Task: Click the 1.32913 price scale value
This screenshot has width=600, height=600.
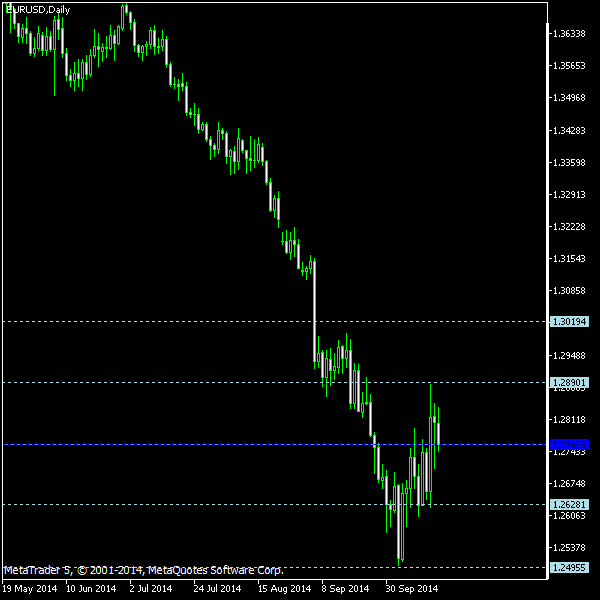Action: (x=569, y=194)
